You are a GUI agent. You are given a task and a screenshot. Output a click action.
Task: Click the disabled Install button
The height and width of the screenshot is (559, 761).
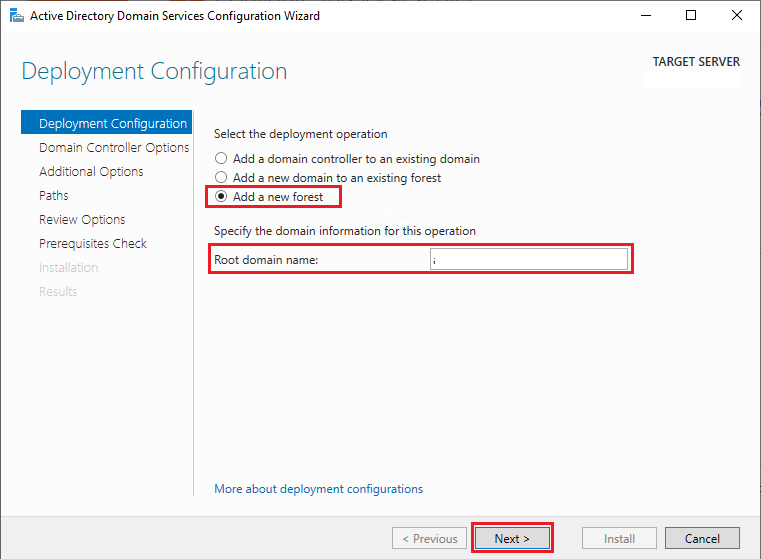(x=619, y=538)
